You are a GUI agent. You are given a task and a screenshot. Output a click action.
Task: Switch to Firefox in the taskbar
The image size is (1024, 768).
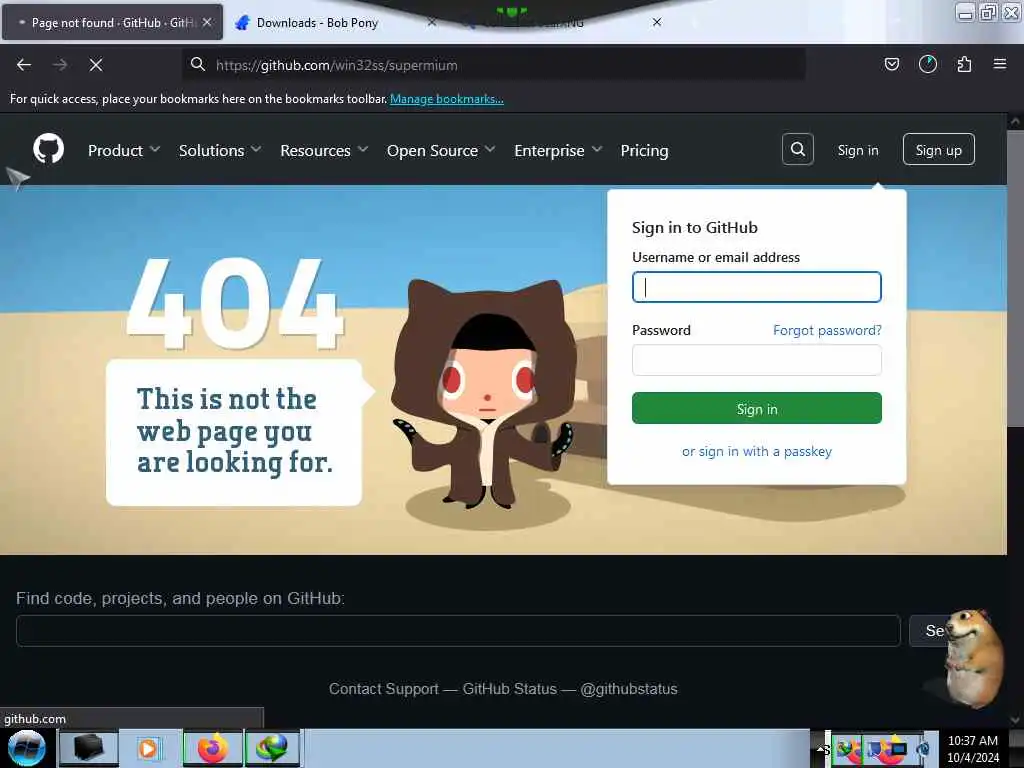click(212, 748)
